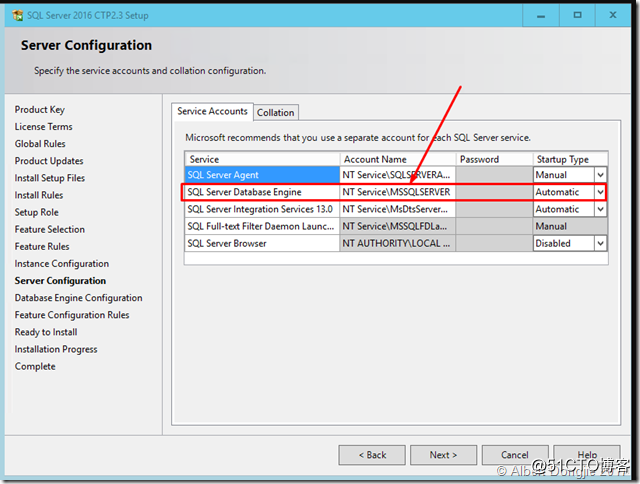
Task: Open Startup Type dropdown for SQL Server Agent
Action: click(600, 175)
